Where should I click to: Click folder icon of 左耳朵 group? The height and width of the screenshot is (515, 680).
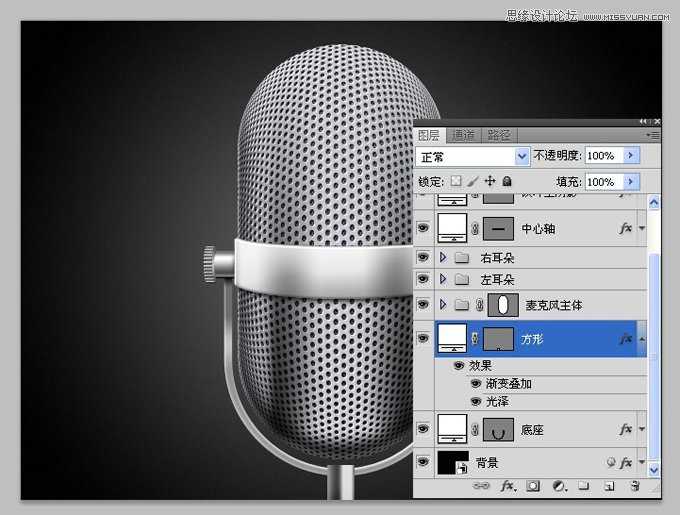[x=462, y=280]
